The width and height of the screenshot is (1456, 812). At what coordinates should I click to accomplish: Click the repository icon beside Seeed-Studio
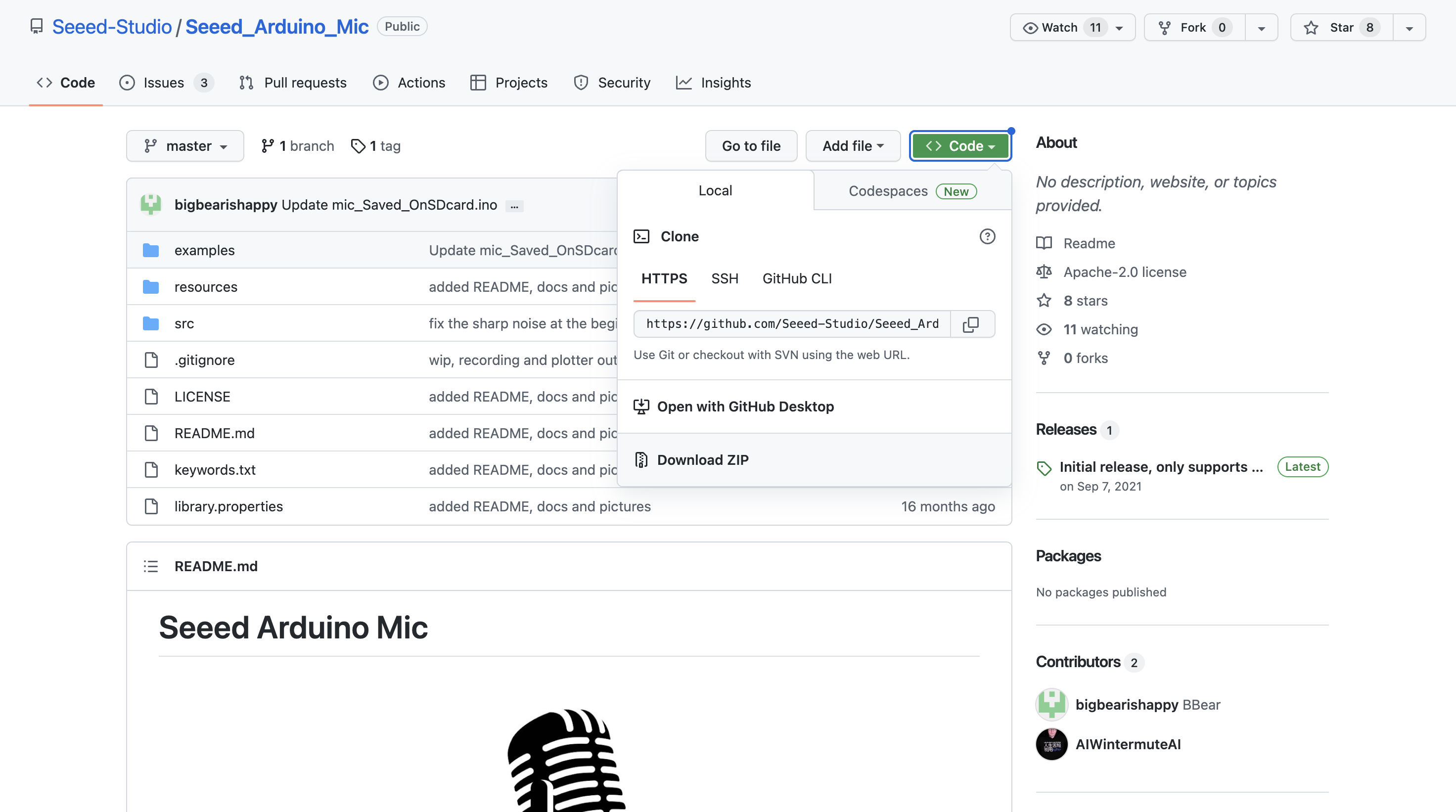[36, 27]
